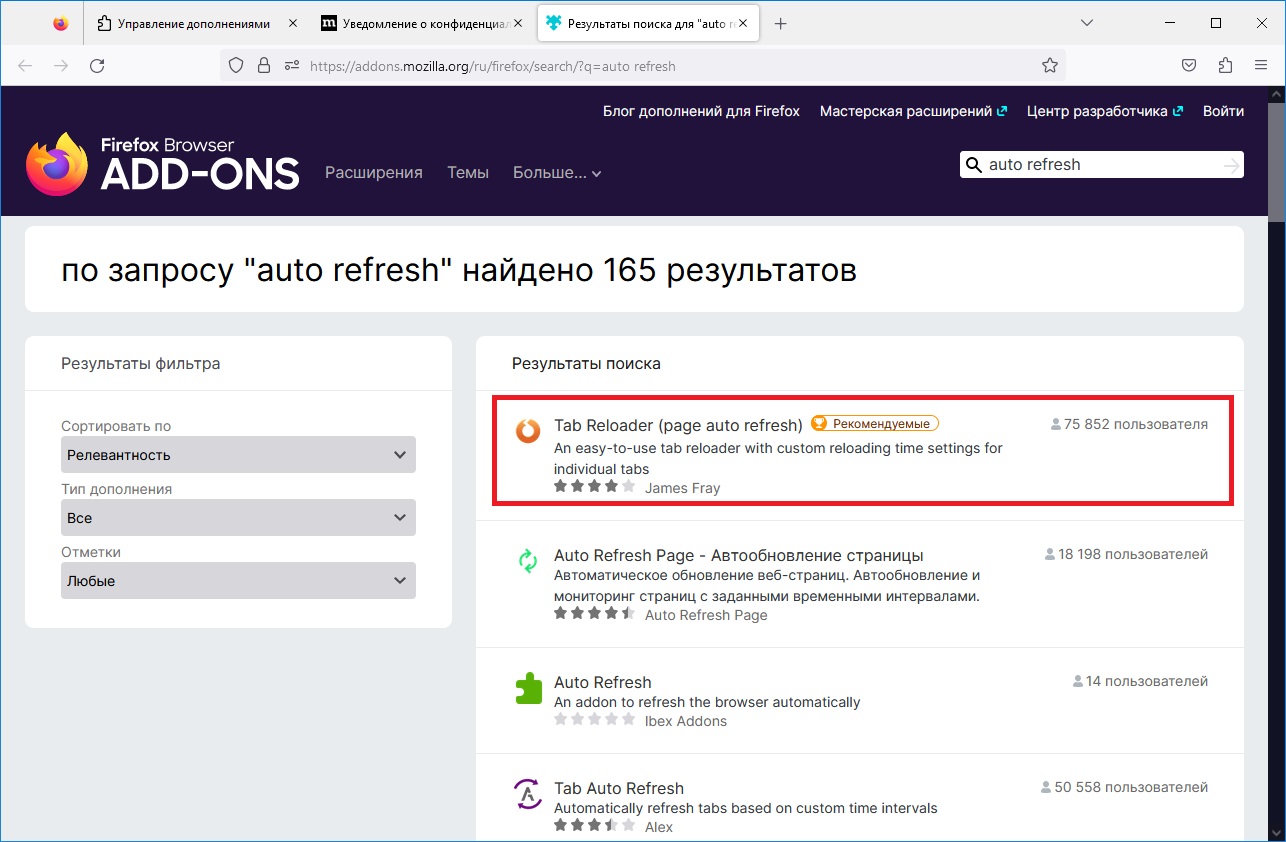
Task: Click author name James Fray
Action: click(682, 488)
